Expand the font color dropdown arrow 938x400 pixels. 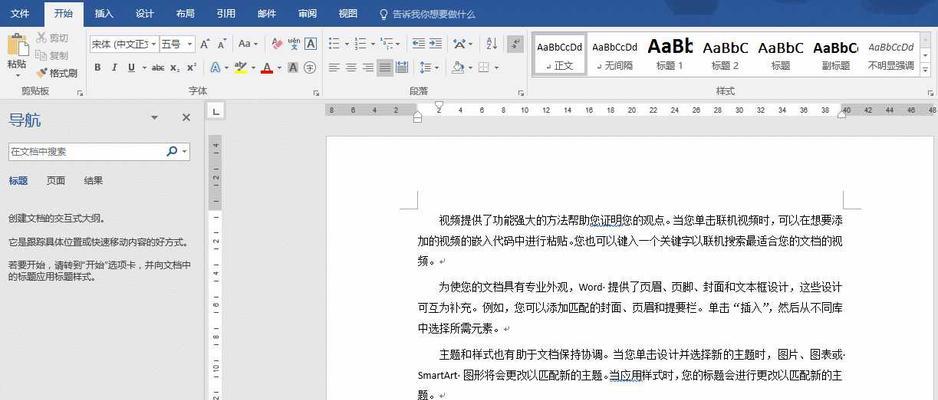tap(278, 68)
